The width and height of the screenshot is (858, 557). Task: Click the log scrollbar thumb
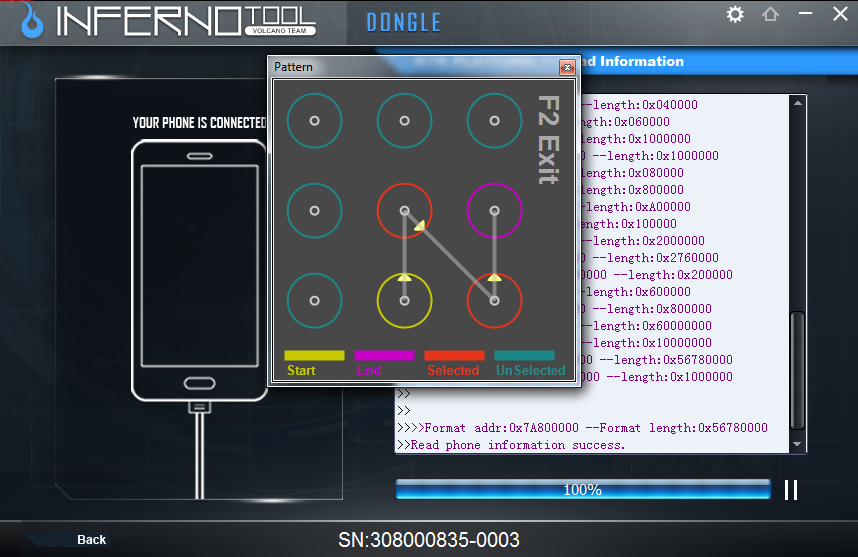pyautogui.click(x=797, y=370)
